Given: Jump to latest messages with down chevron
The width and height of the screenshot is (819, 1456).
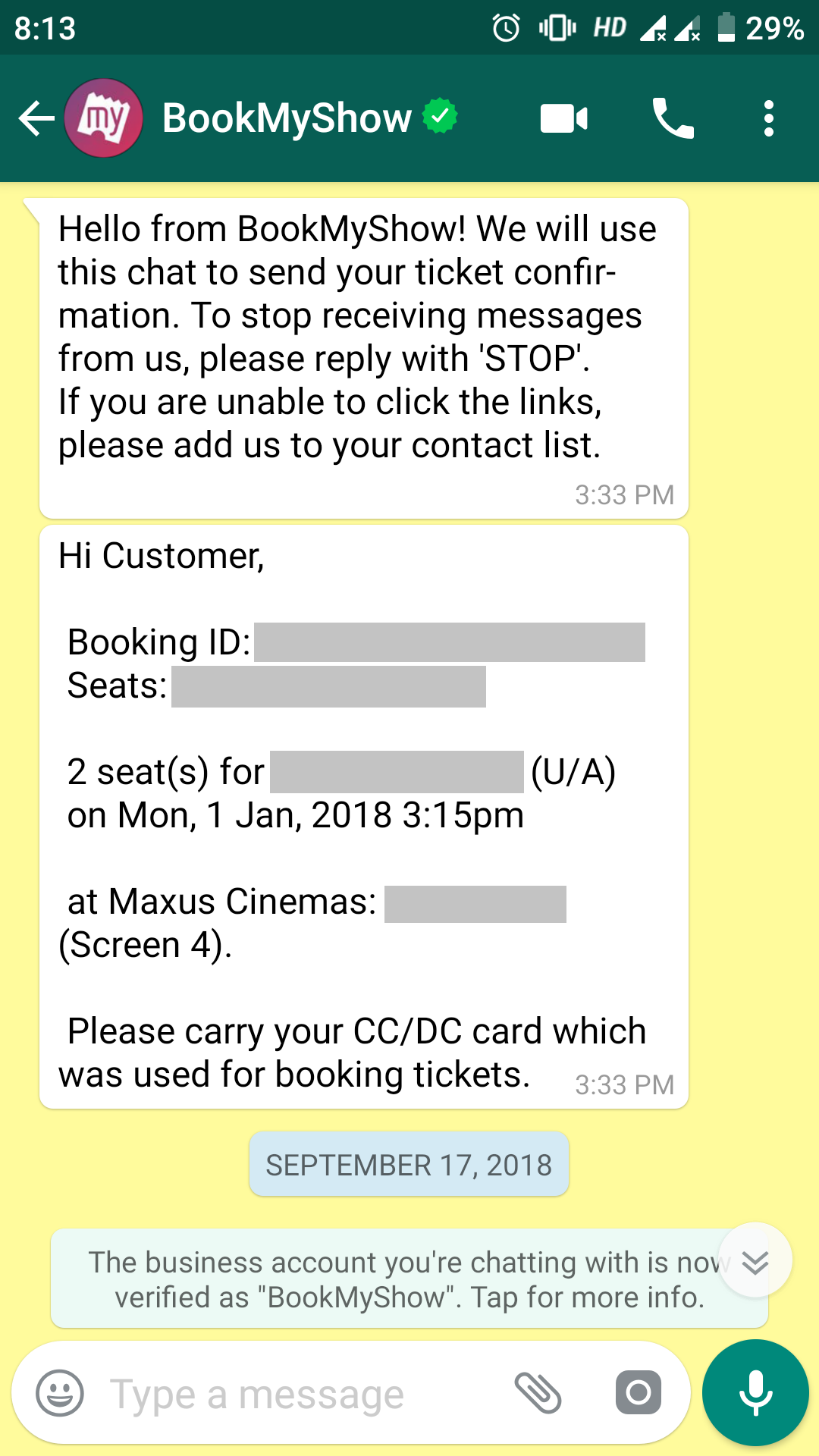Looking at the screenshot, I should [755, 1261].
